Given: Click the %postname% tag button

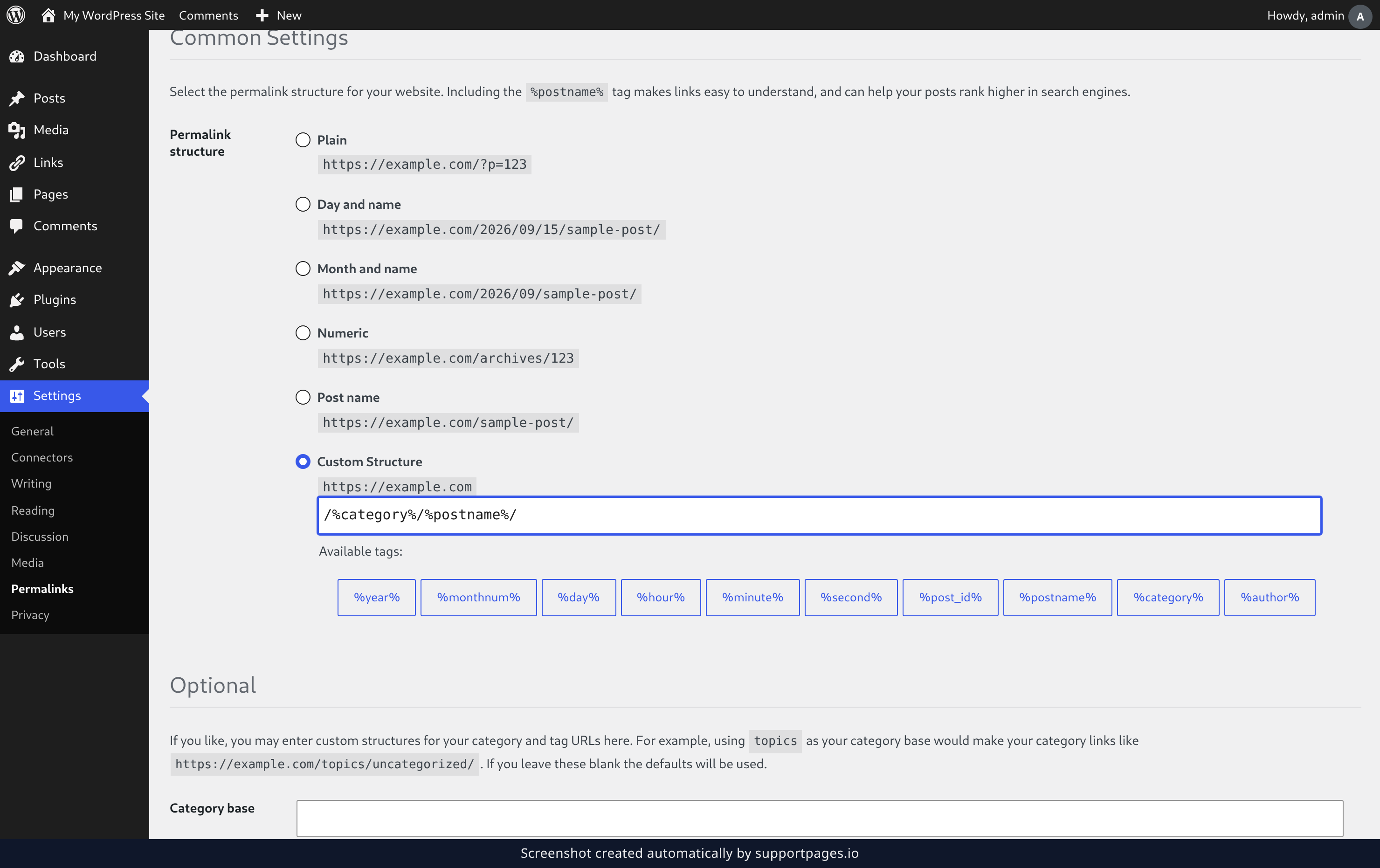Looking at the screenshot, I should pos(1057,597).
